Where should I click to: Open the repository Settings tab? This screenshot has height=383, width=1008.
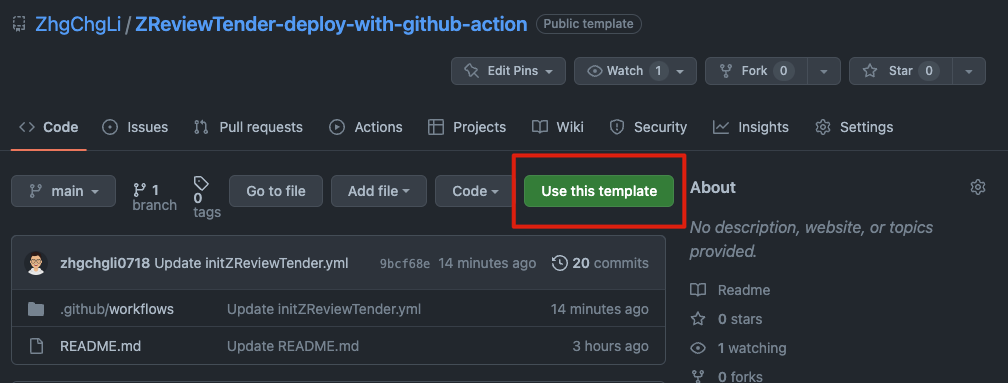[854, 127]
